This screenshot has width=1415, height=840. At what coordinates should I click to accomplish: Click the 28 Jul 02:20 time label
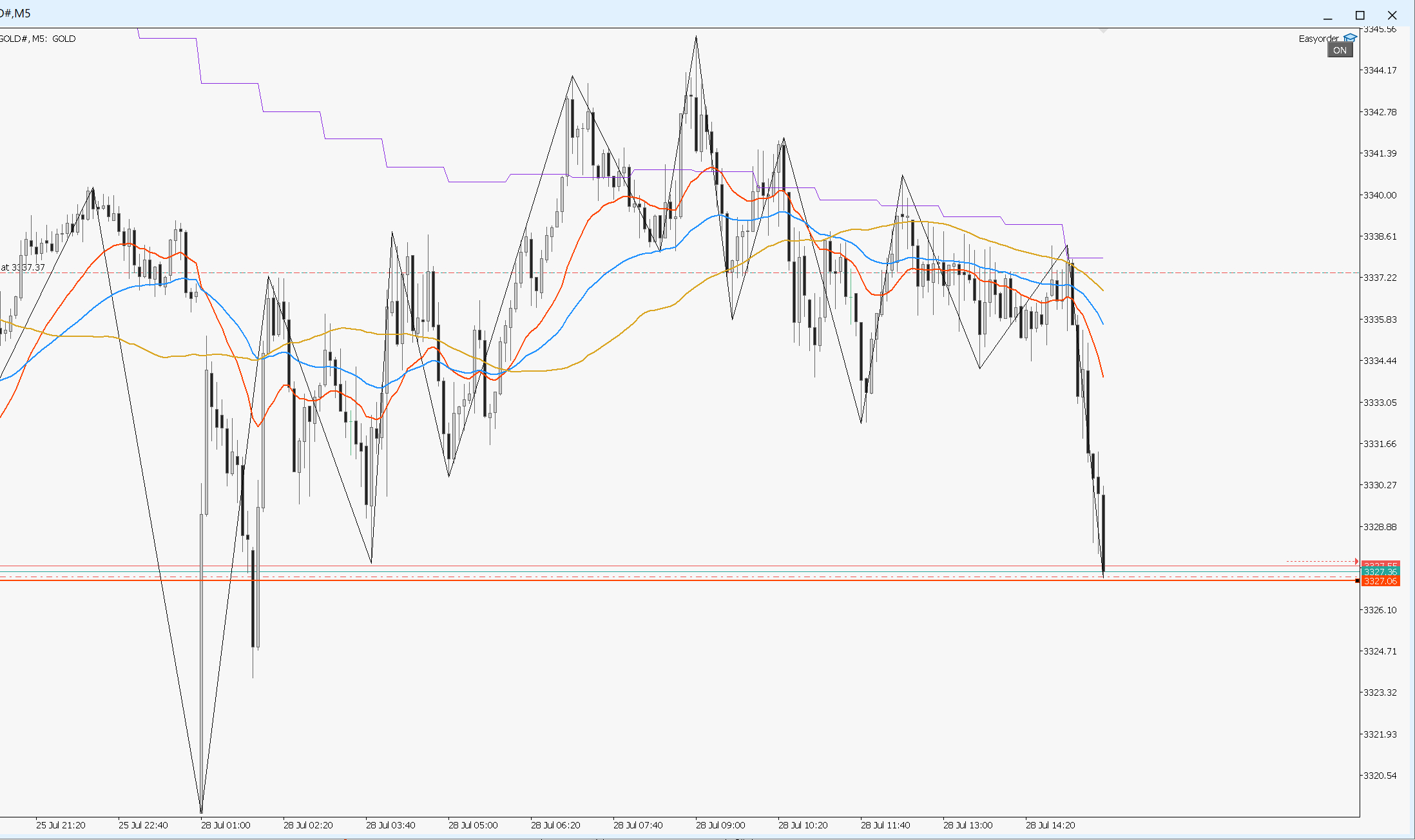pos(308,825)
